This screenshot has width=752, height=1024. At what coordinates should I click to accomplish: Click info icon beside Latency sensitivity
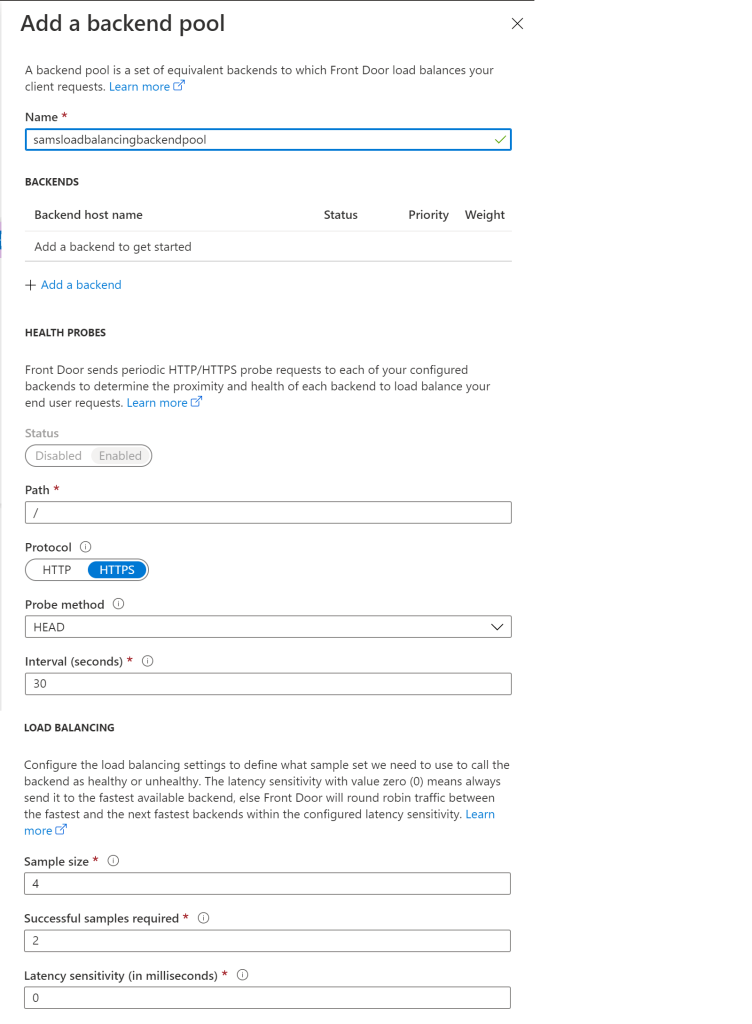point(243,975)
